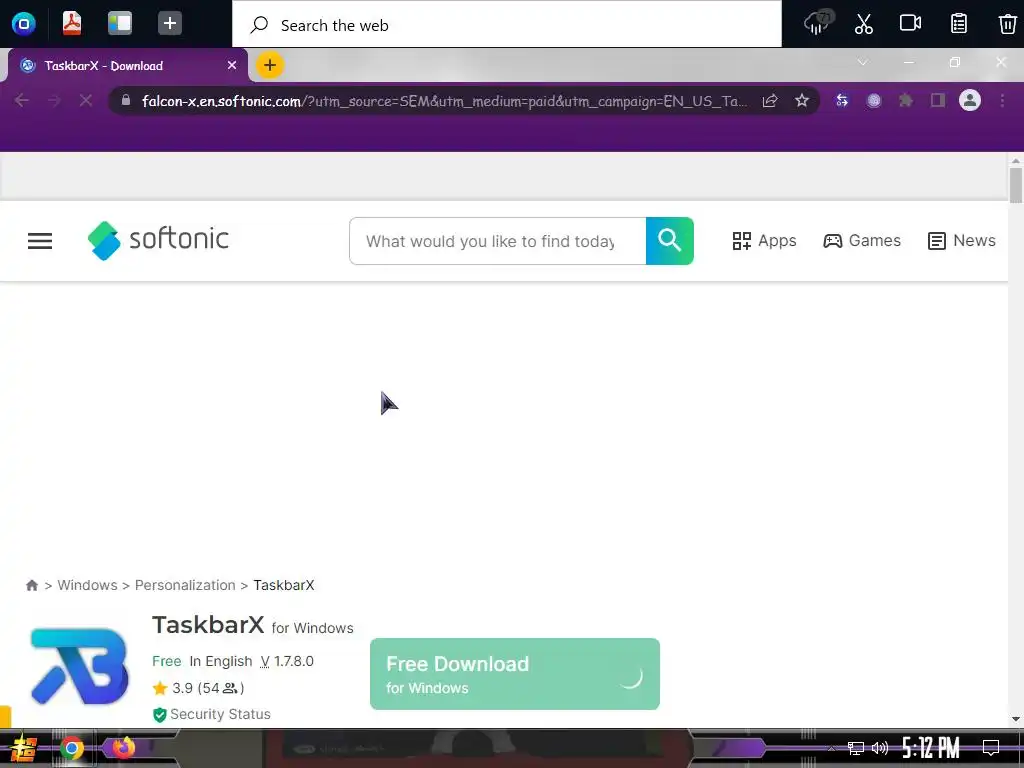Show hidden tray icons chevron

pos(831,748)
